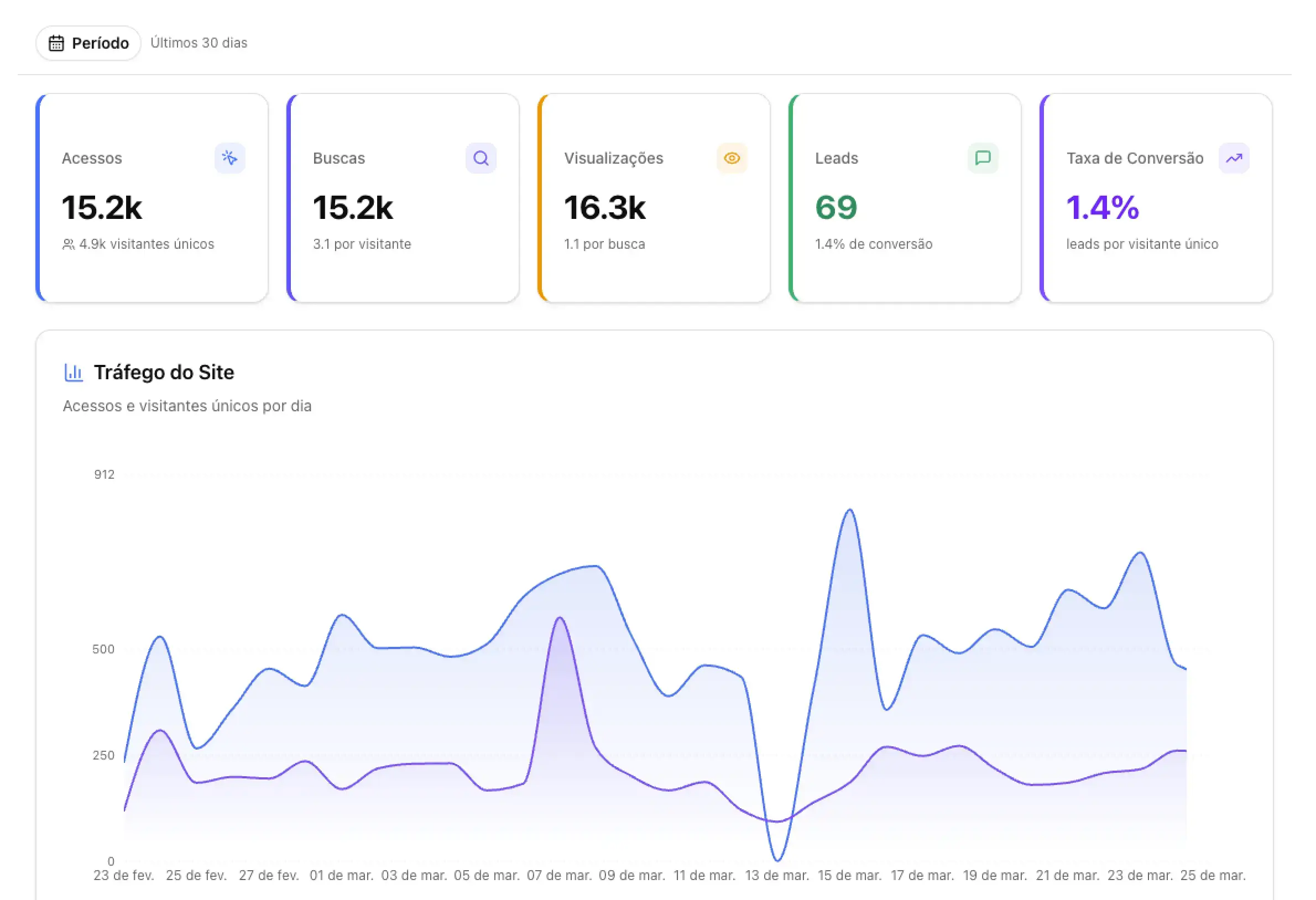1316x900 pixels.
Task: Click the magnifier icon on Buscas card
Action: 481,159
